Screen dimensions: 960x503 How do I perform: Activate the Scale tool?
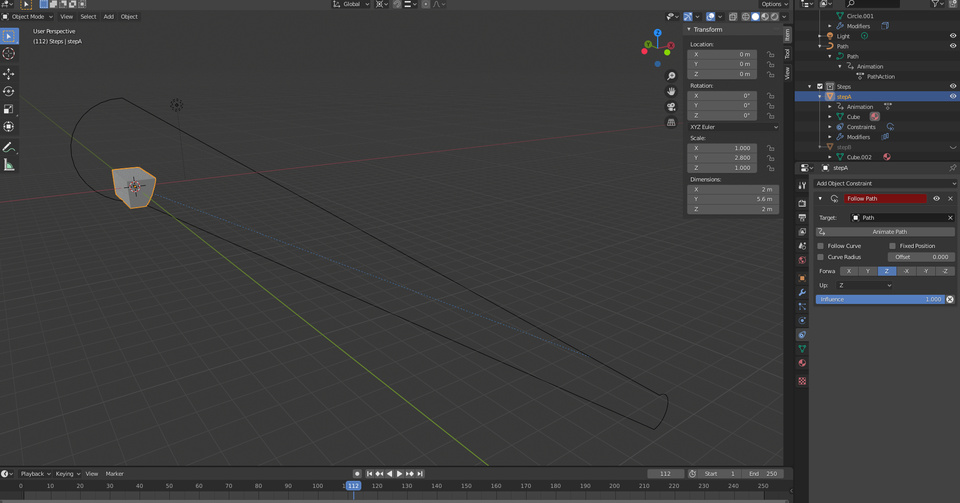tap(9, 109)
